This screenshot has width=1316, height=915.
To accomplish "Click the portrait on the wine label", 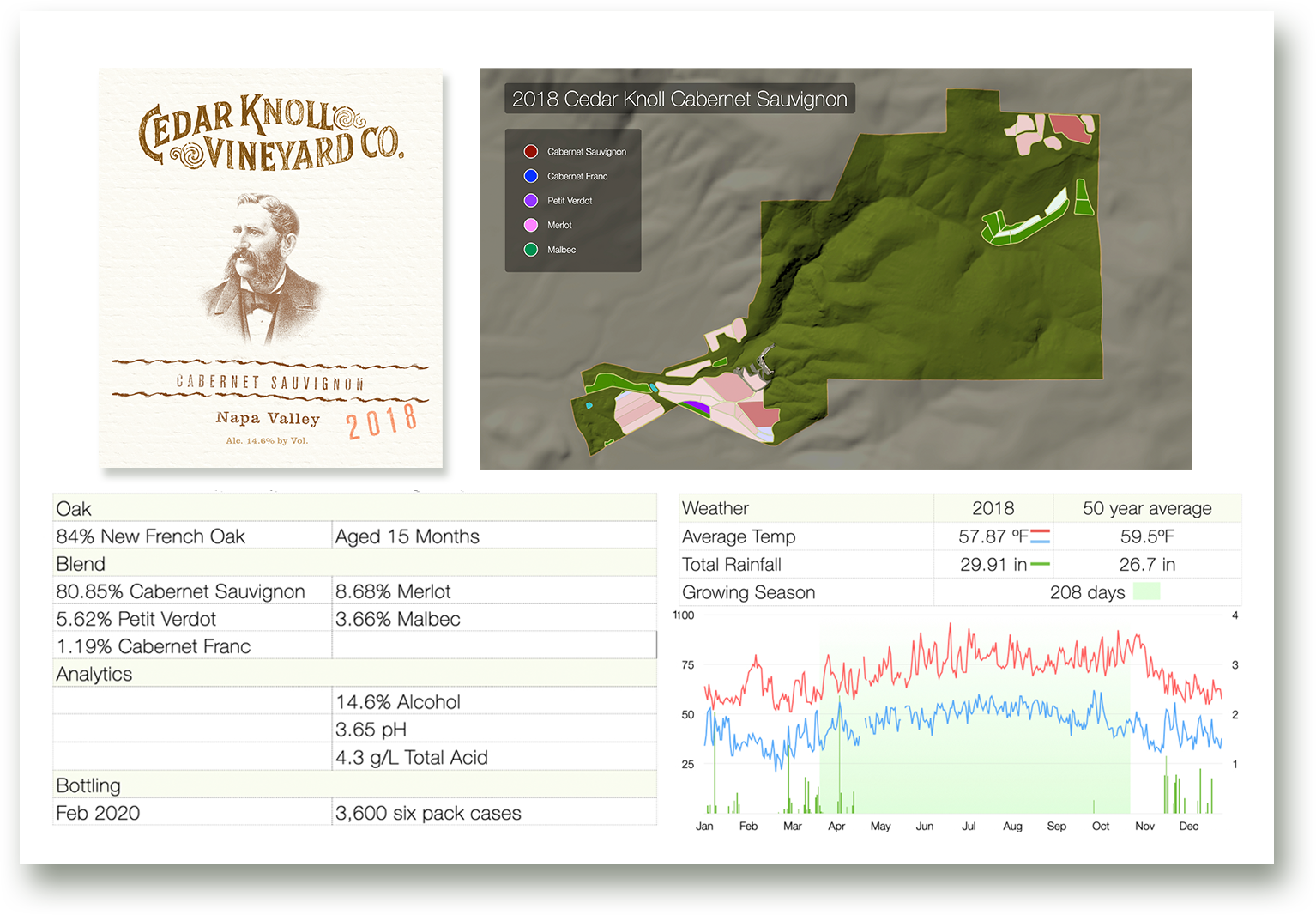I will (x=260, y=268).
